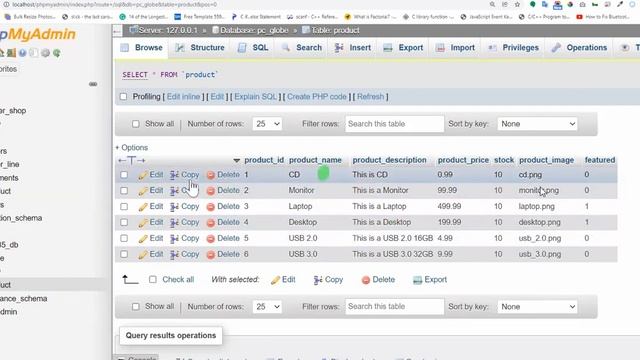640x360 pixels.
Task: Click the top Filter rows search field
Action: pyautogui.click(x=394, y=124)
